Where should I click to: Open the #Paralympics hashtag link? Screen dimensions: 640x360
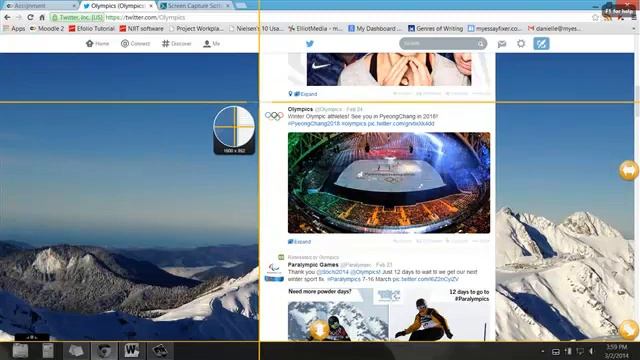pos(344,279)
